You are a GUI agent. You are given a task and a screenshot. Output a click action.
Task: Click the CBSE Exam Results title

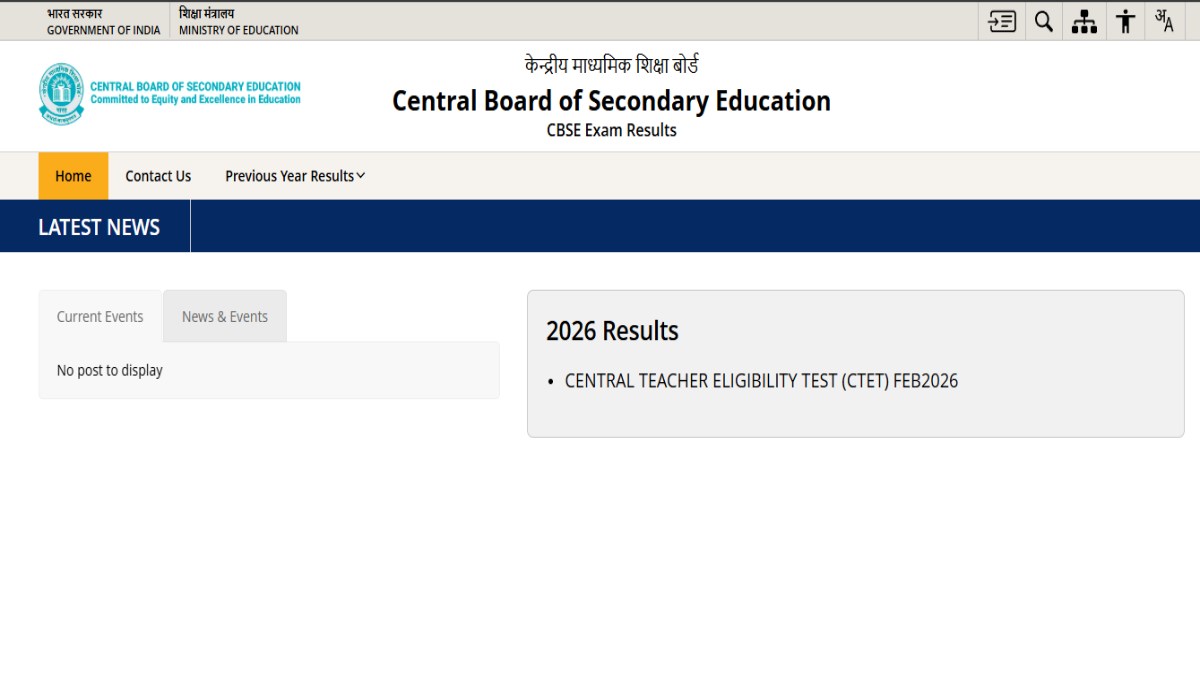point(611,130)
